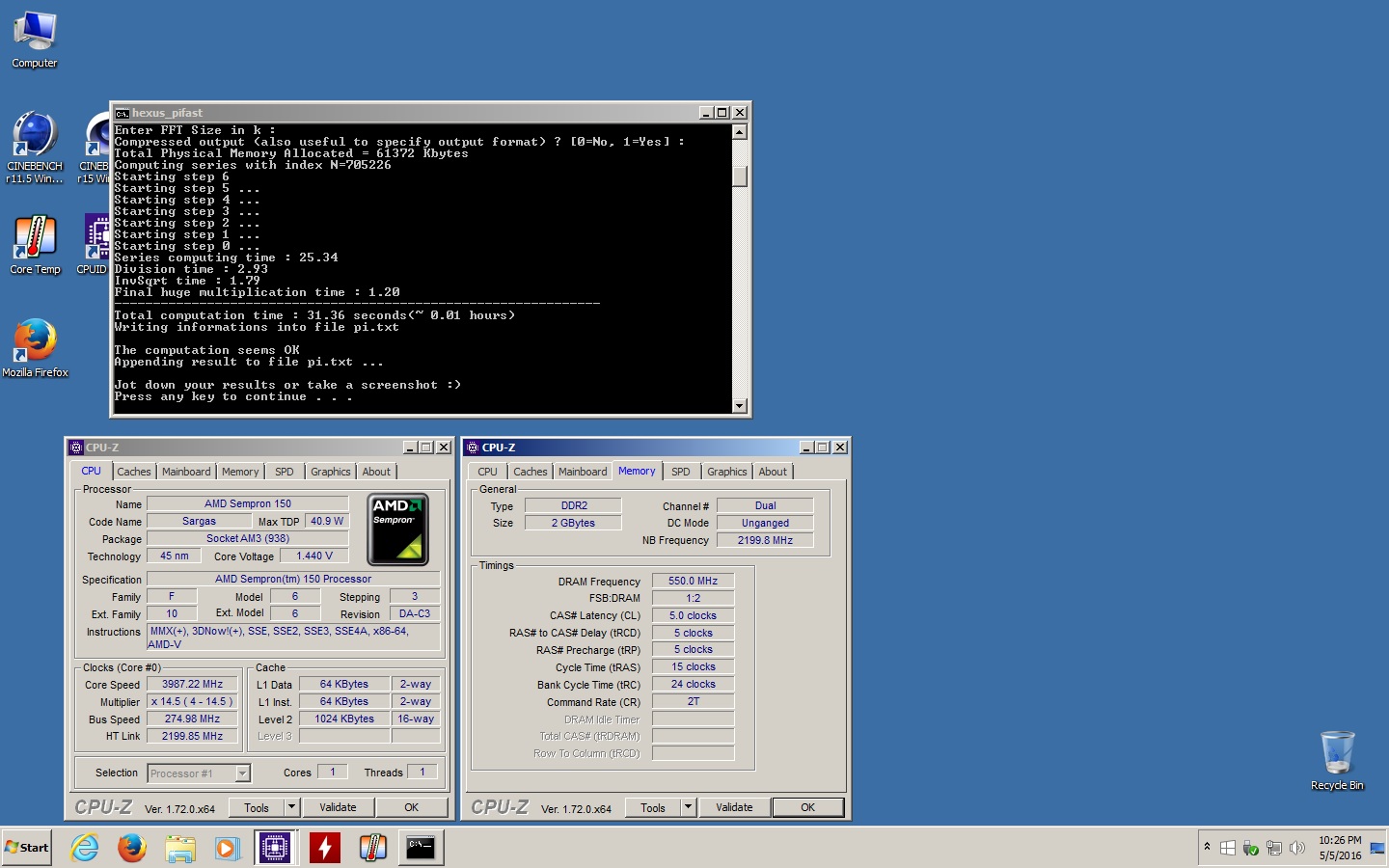
Task: Switch to command prompt taskbar button
Action: (x=421, y=848)
